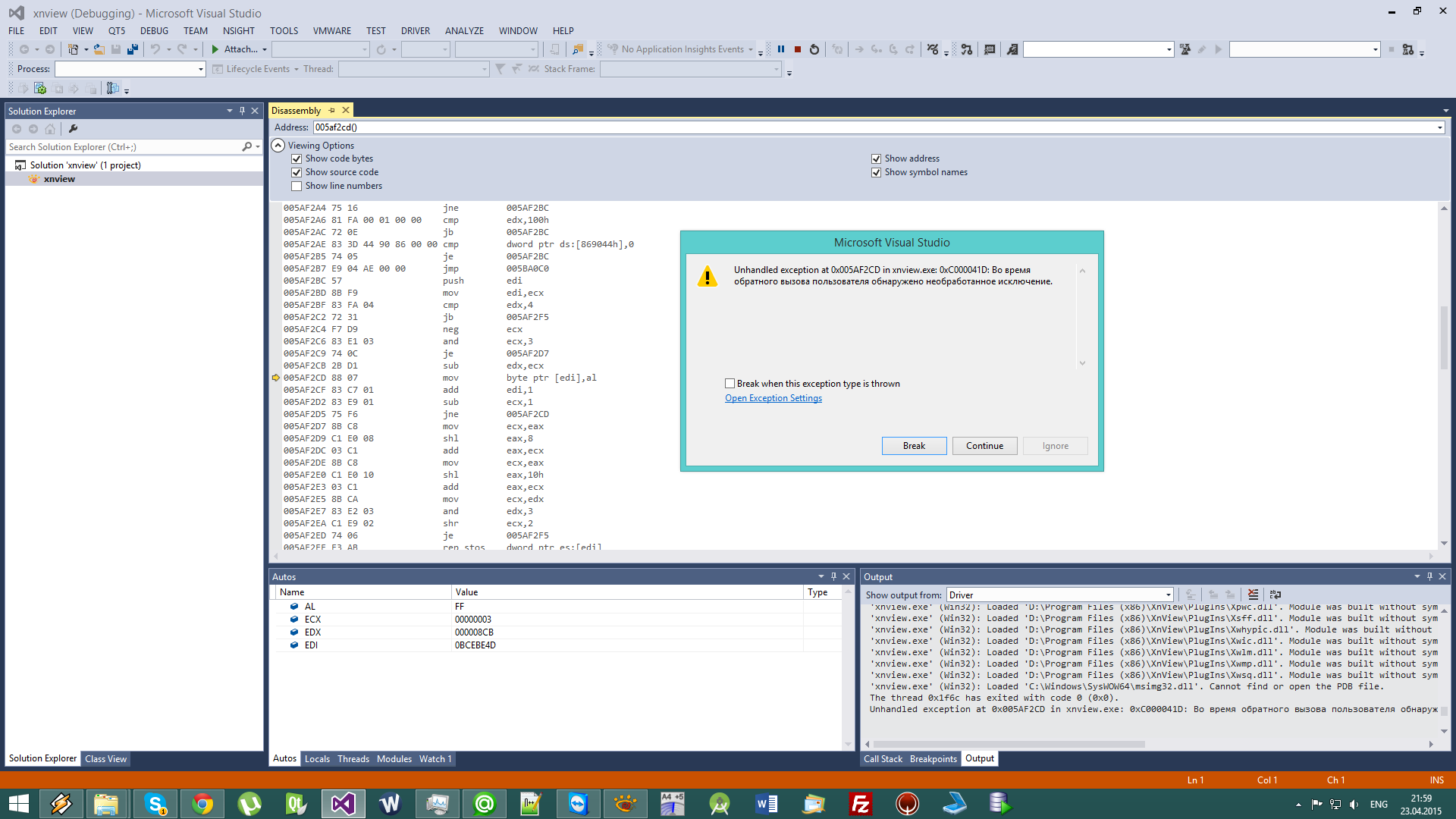
Task: Open Solution Explorer properties wrench icon
Action: coord(73,129)
